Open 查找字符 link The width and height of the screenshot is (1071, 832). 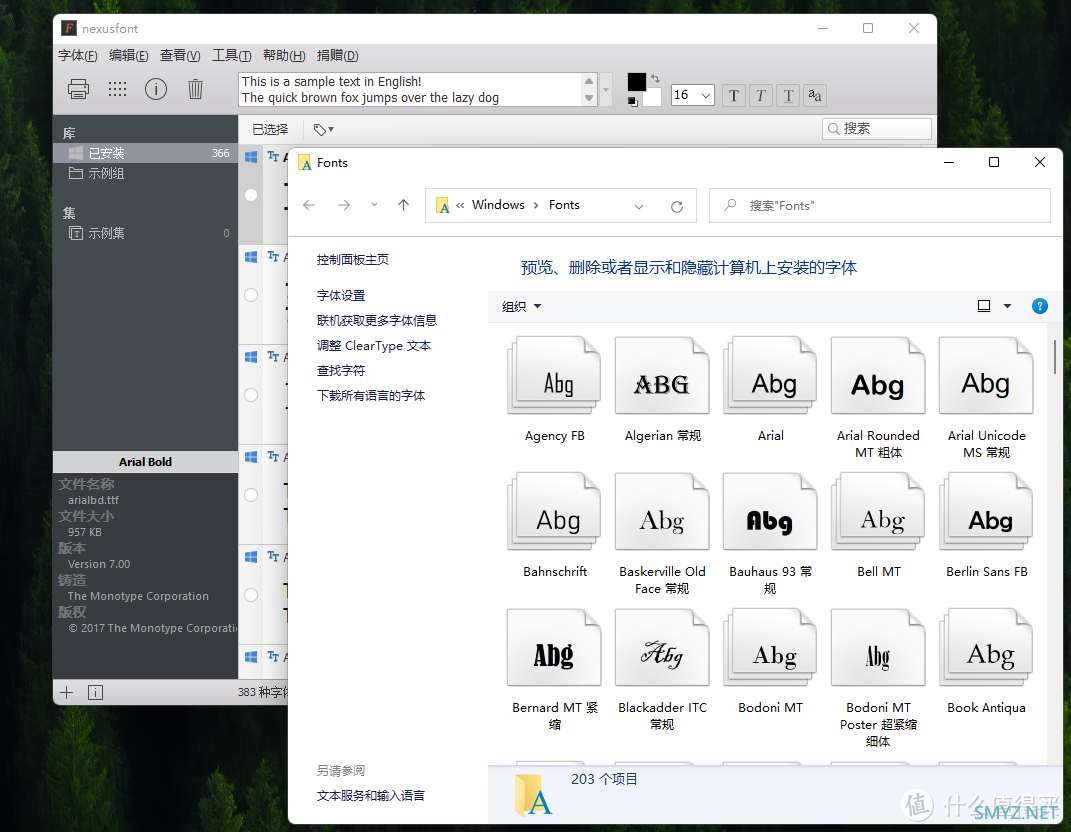[x=341, y=371]
